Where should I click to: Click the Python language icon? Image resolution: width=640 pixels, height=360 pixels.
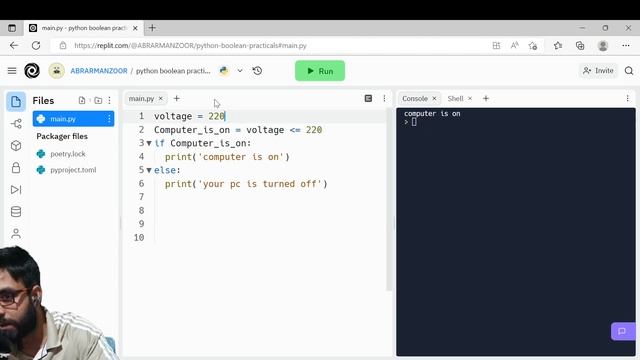click(224, 71)
